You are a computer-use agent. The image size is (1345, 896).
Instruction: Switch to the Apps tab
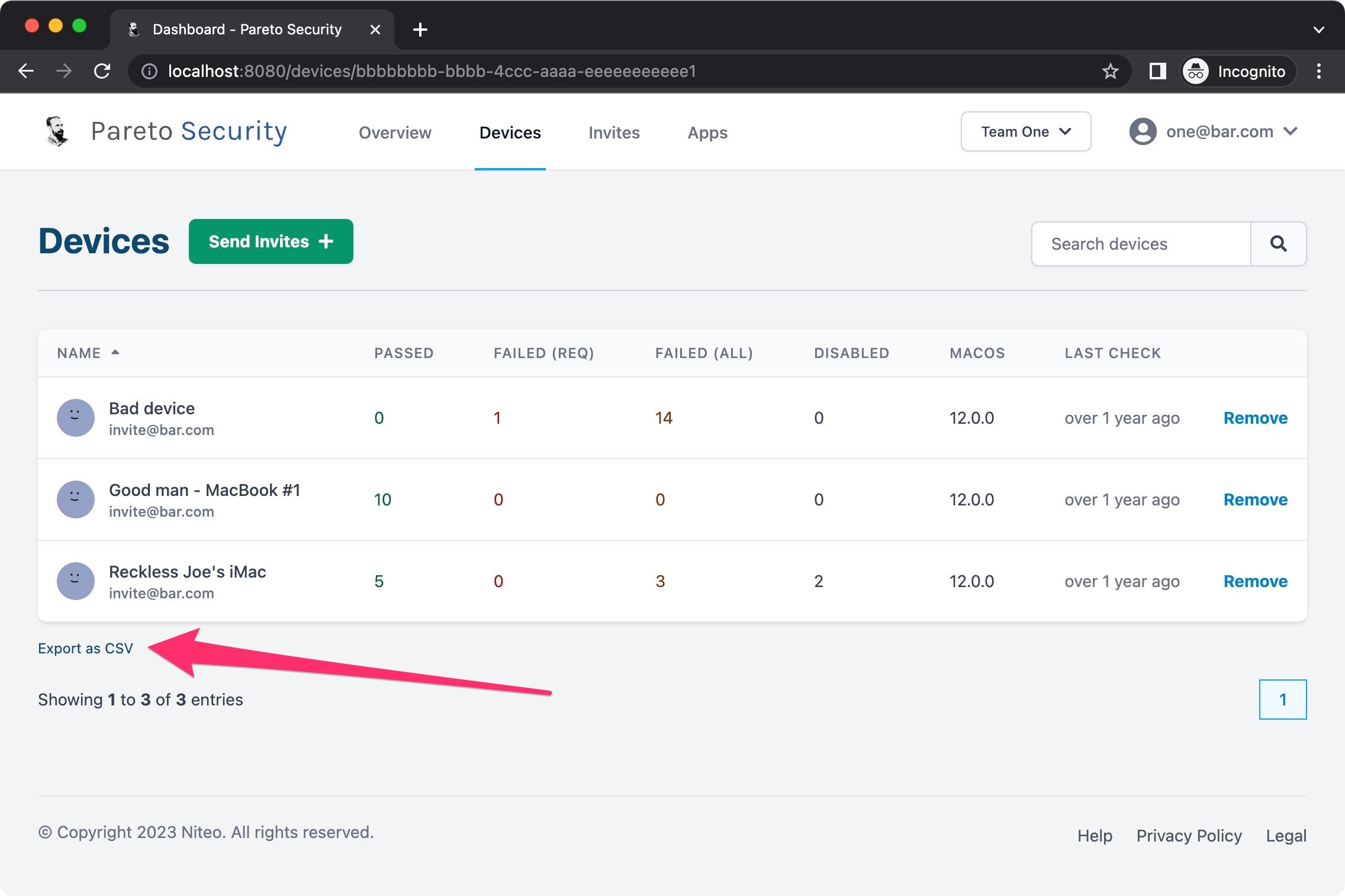coord(707,132)
